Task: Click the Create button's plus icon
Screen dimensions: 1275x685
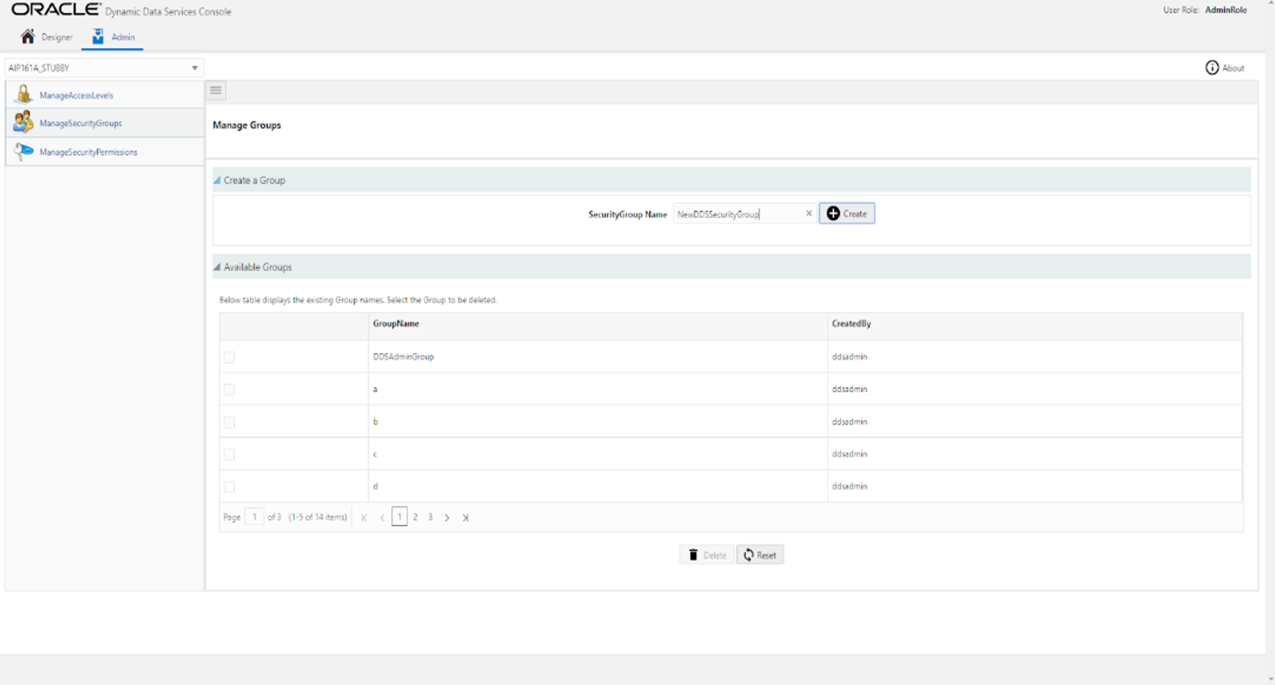Action: (x=831, y=213)
